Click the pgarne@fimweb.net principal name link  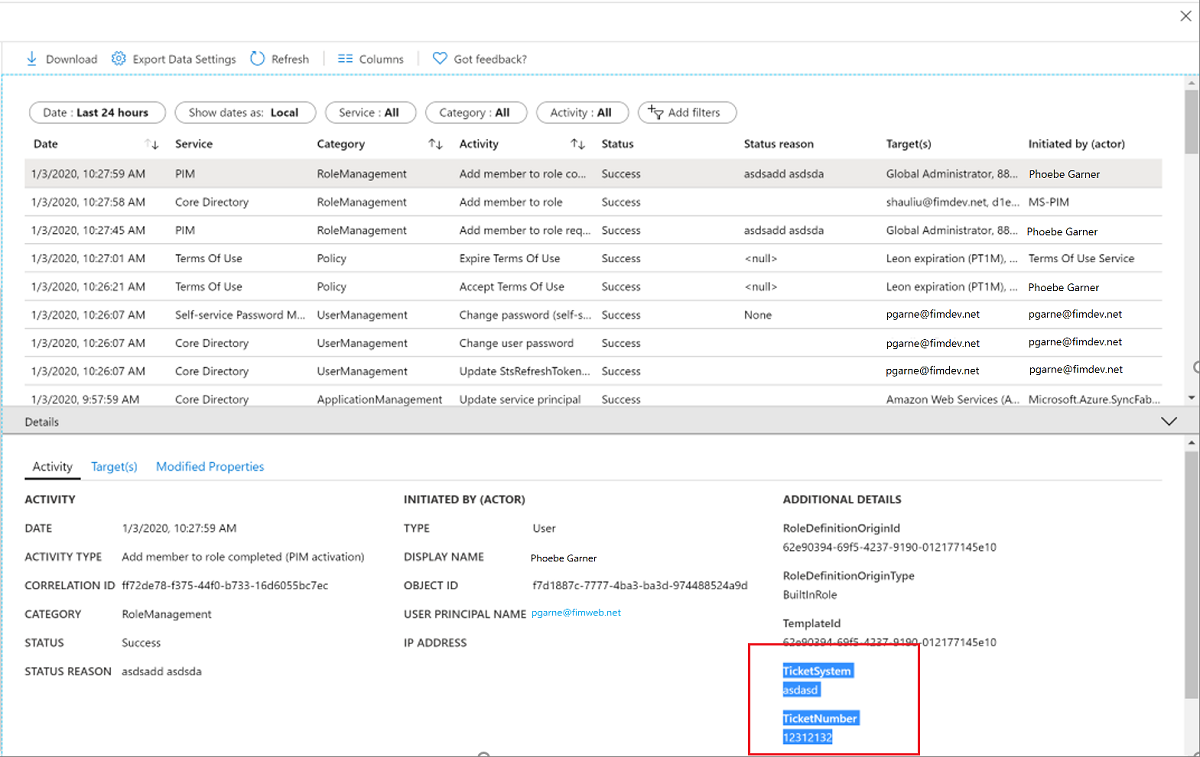coord(576,613)
